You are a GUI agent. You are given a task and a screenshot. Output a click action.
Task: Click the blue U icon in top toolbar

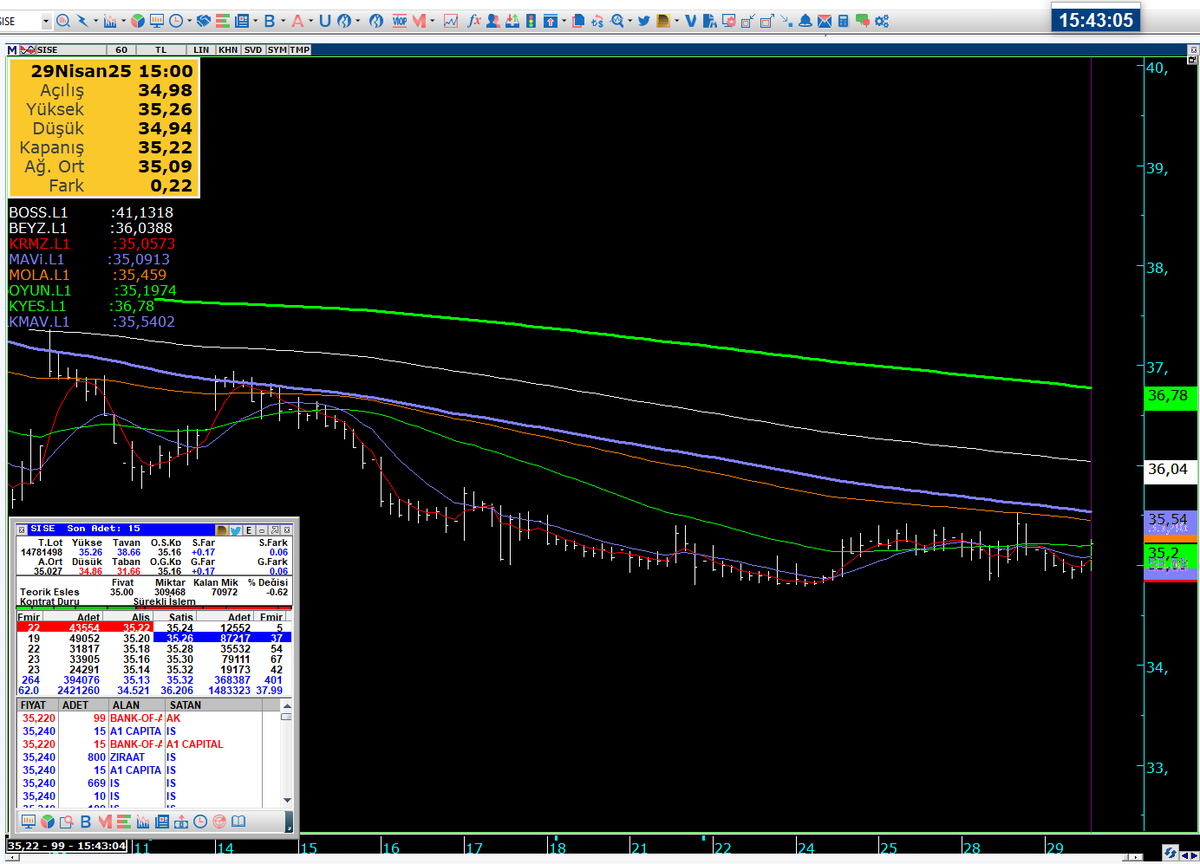pyautogui.click(x=325, y=20)
